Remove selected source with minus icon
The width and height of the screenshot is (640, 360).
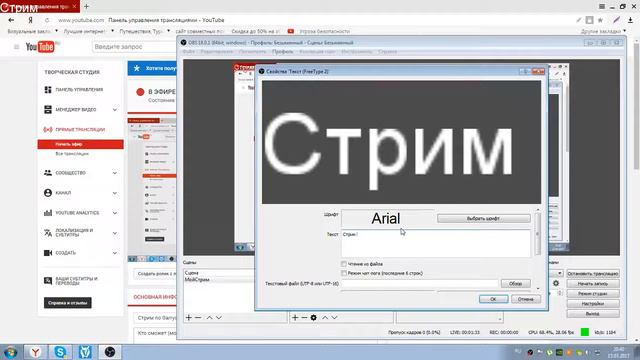coord(304,318)
